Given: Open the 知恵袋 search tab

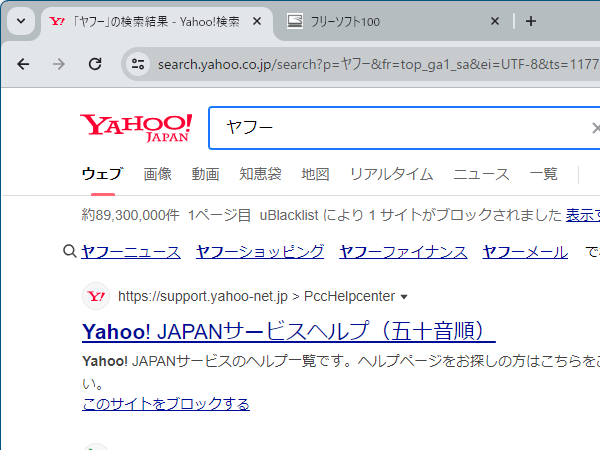Looking at the screenshot, I should coord(260,174).
